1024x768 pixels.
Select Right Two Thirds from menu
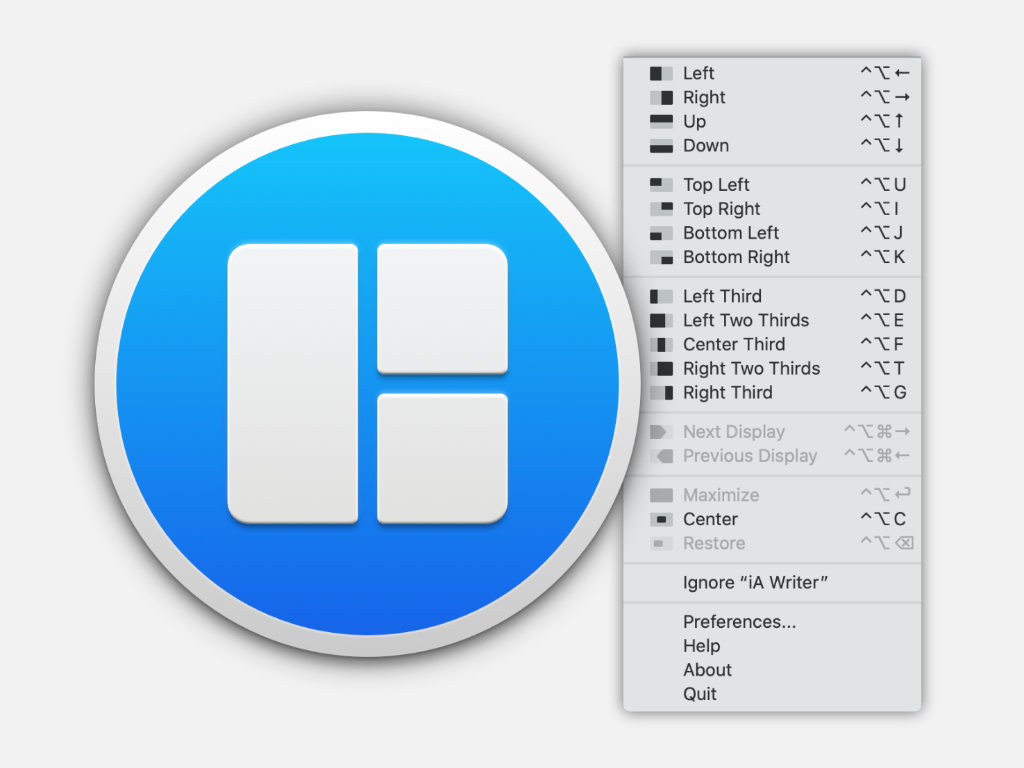[x=772, y=369]
